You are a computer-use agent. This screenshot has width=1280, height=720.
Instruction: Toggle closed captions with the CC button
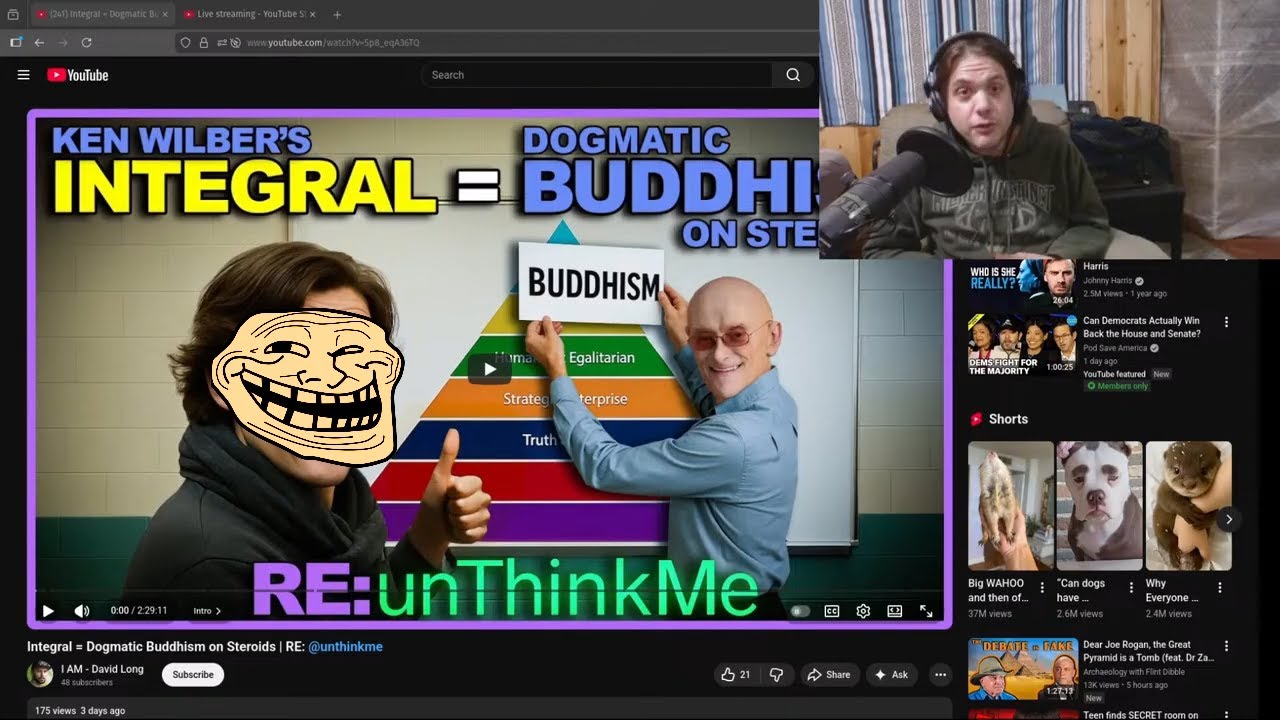tap(831, 611)
